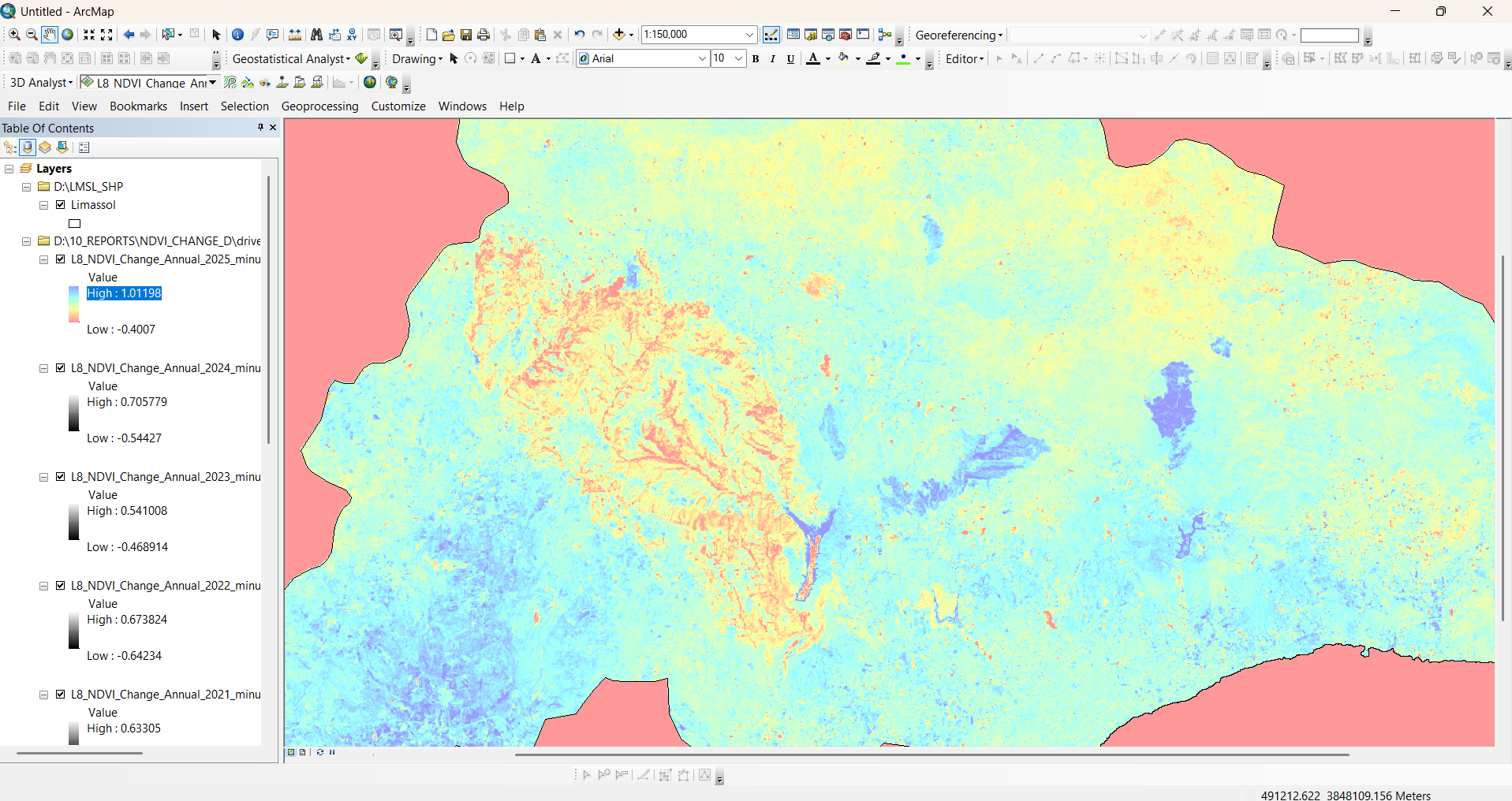Viewport: 1512px width, 801px height.
Task: Switch TOC to List By Drawing Order
Action: point(10,147)
